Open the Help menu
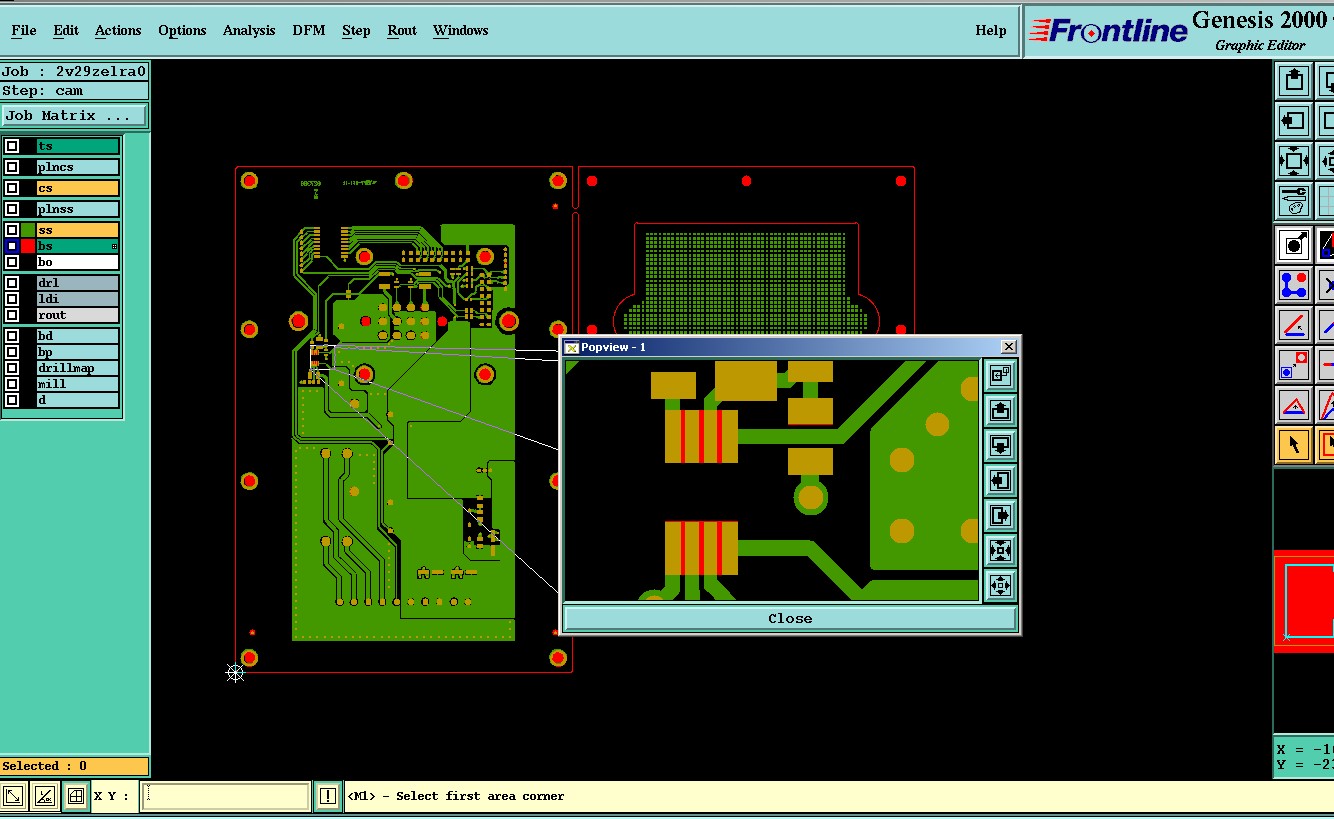The width and height of the screenshot is (1334, 819). point(991,30)
